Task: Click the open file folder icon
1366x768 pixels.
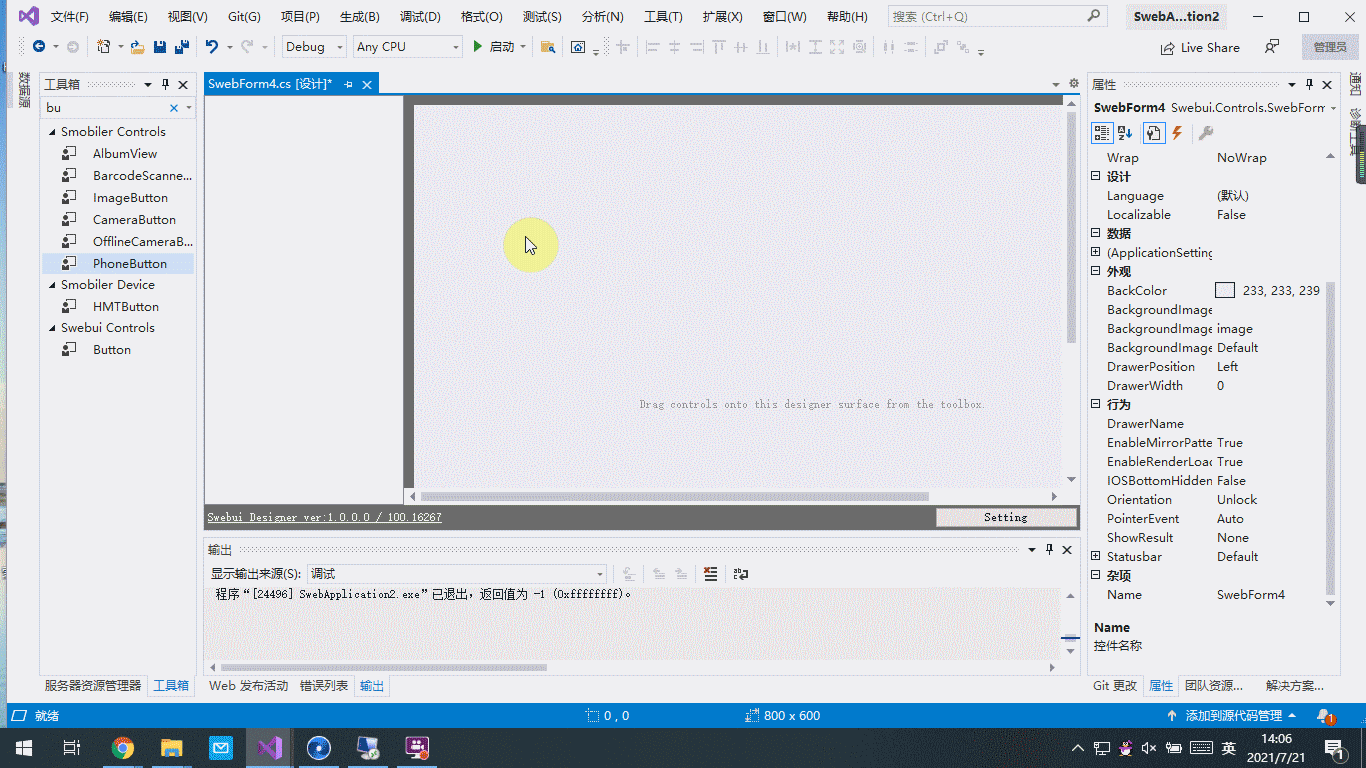Action: 137,47
